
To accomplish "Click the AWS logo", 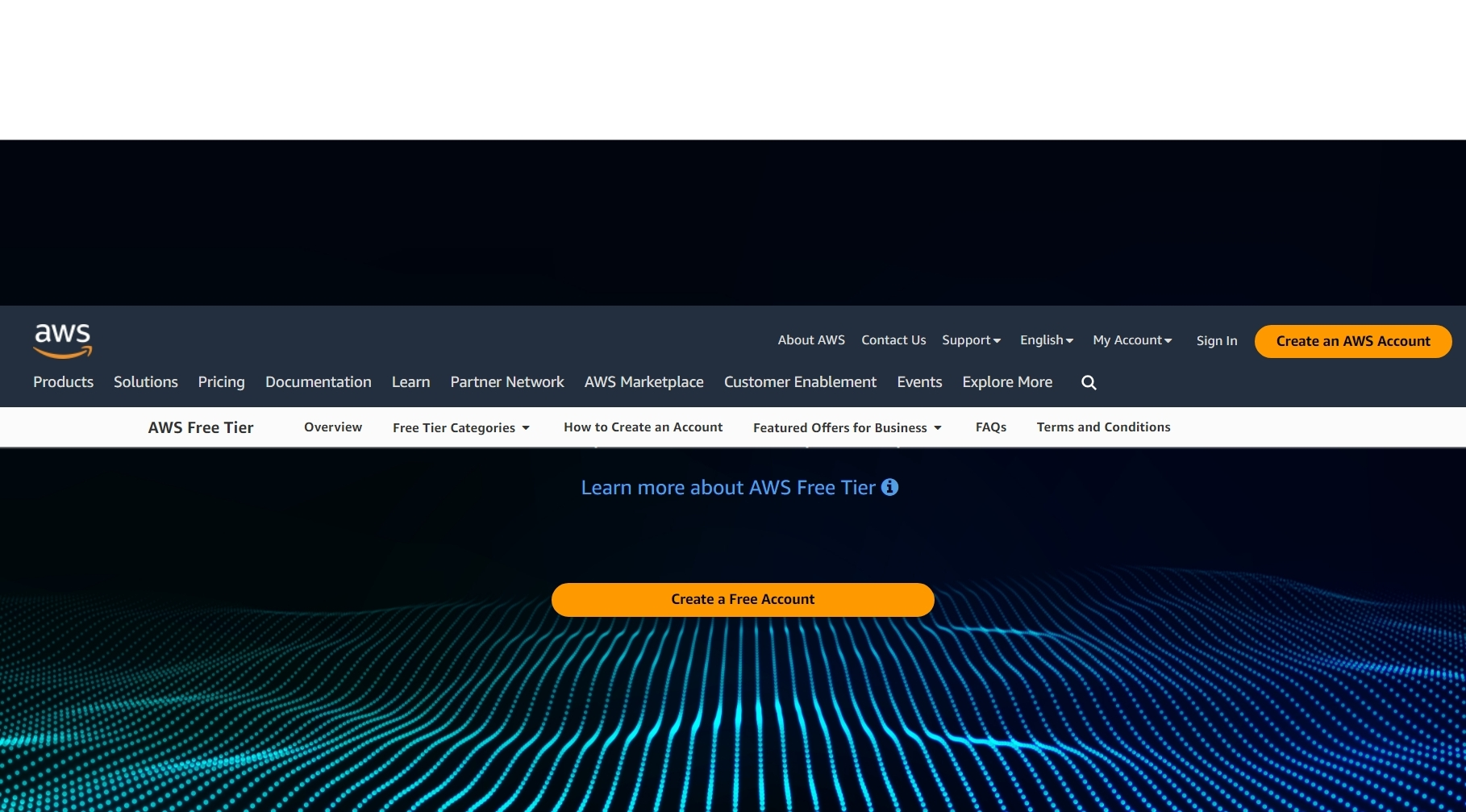I will [x=62, y=340].
